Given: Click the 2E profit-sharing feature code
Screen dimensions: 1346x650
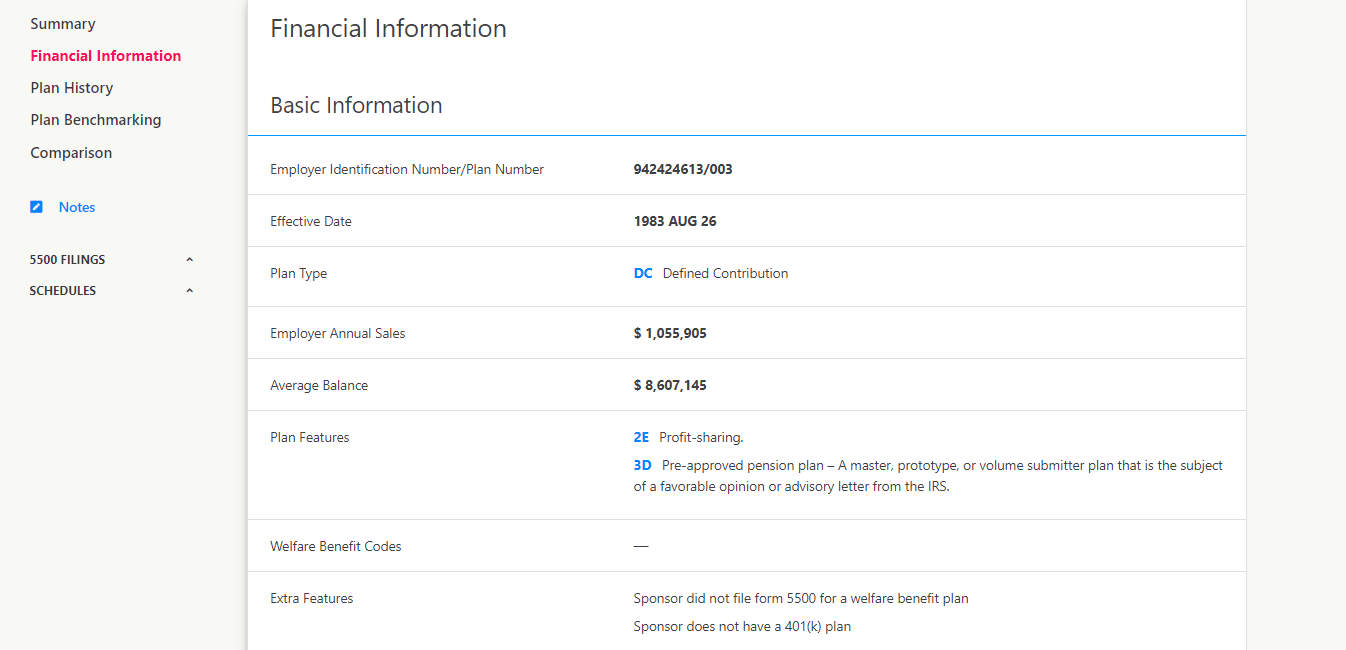Looking at the screenshot, I should pyautogui.click(x=642, y=438).
